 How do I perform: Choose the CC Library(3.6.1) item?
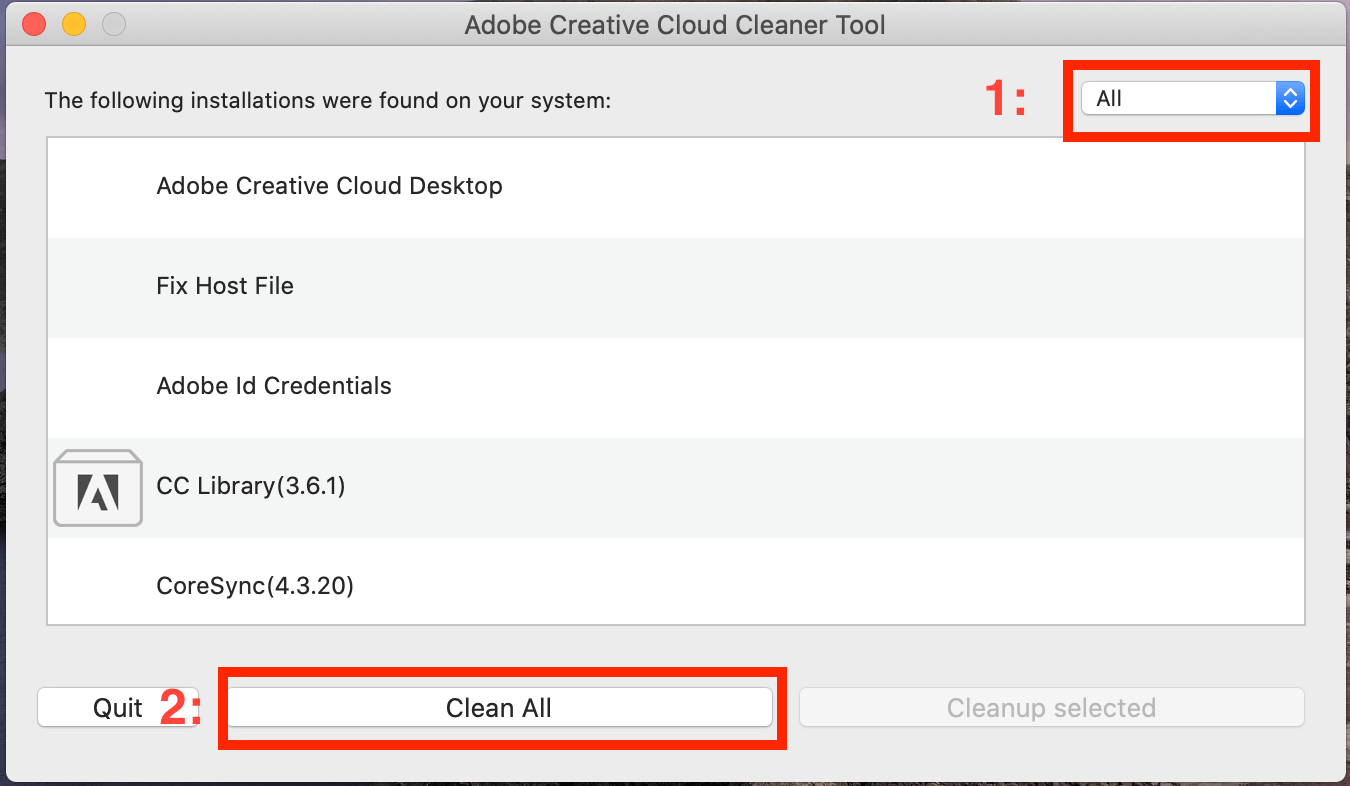(251, 486)
